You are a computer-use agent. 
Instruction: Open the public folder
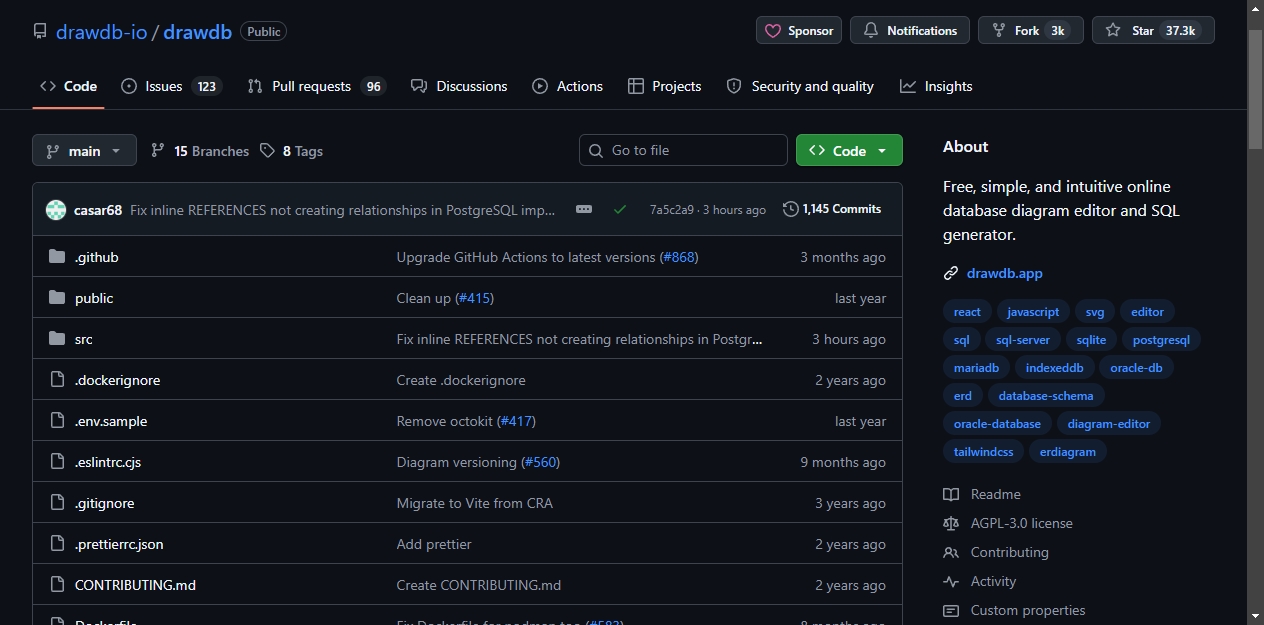[94, 298]
